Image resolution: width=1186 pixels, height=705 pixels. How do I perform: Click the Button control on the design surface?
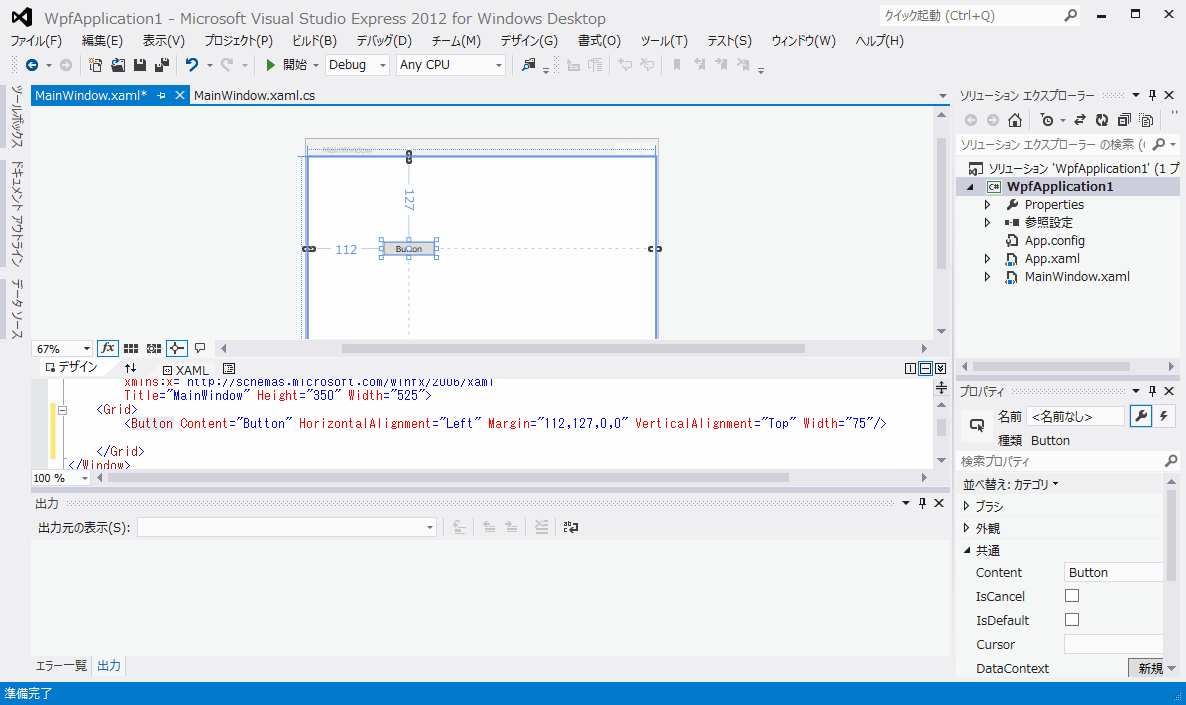[x=408, y=249]
